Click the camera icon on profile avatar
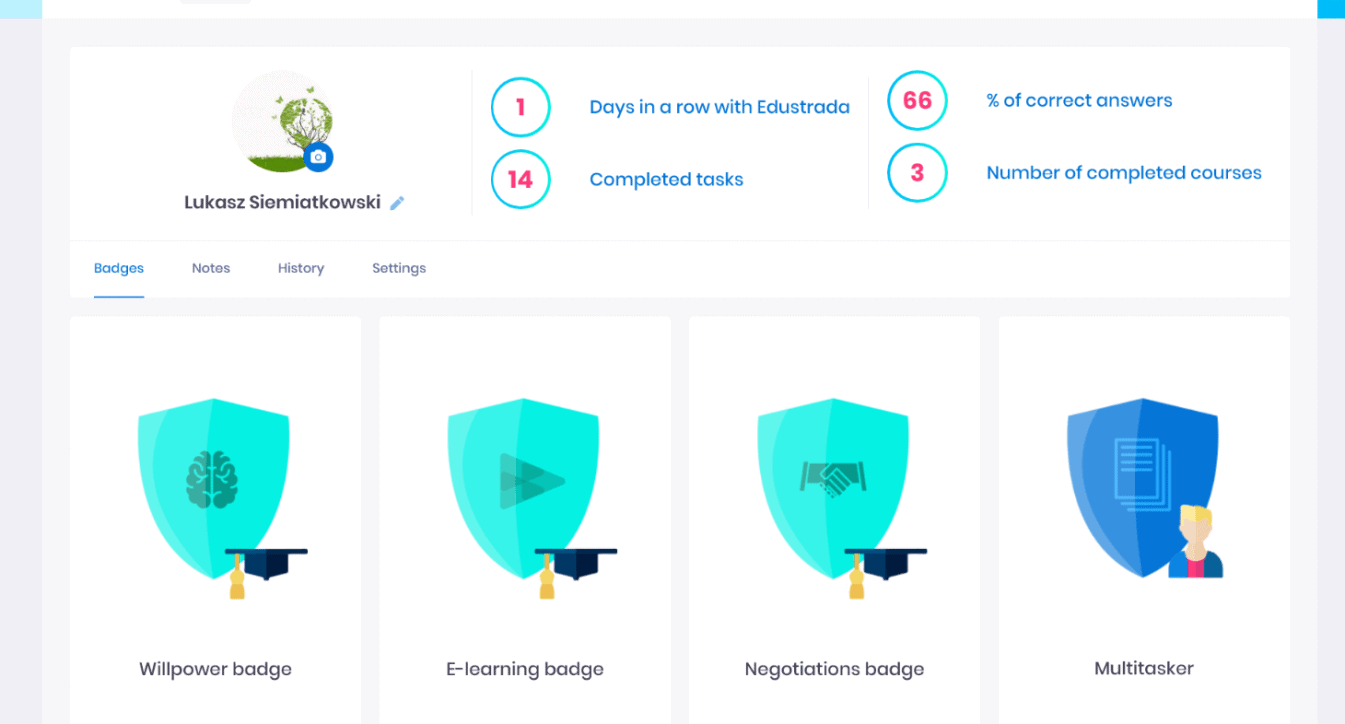1345x724 pixels. [318, 157]
